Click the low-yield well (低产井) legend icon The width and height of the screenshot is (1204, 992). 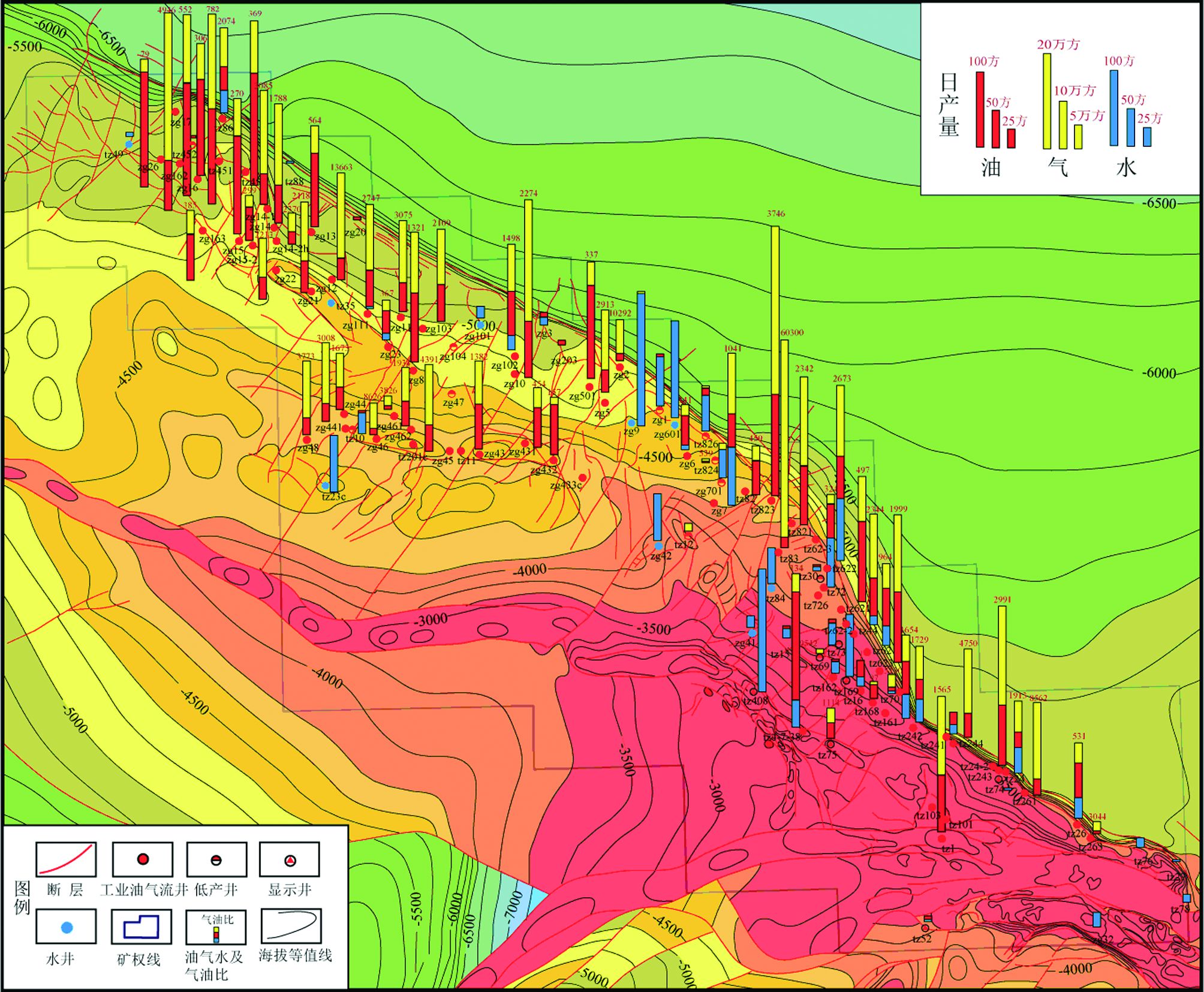(x=216, y=860)
